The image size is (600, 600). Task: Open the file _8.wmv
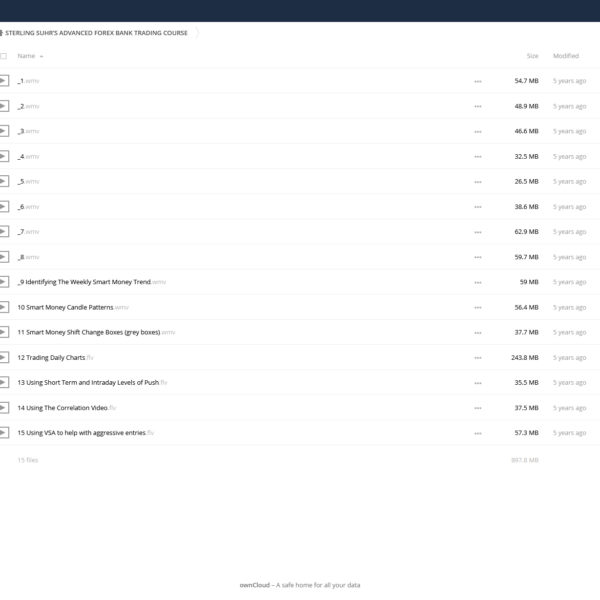coord(28,257)
